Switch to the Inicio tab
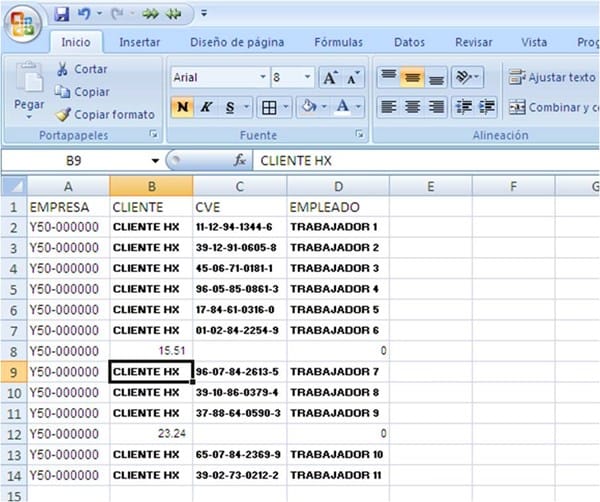 click(76, 42)
